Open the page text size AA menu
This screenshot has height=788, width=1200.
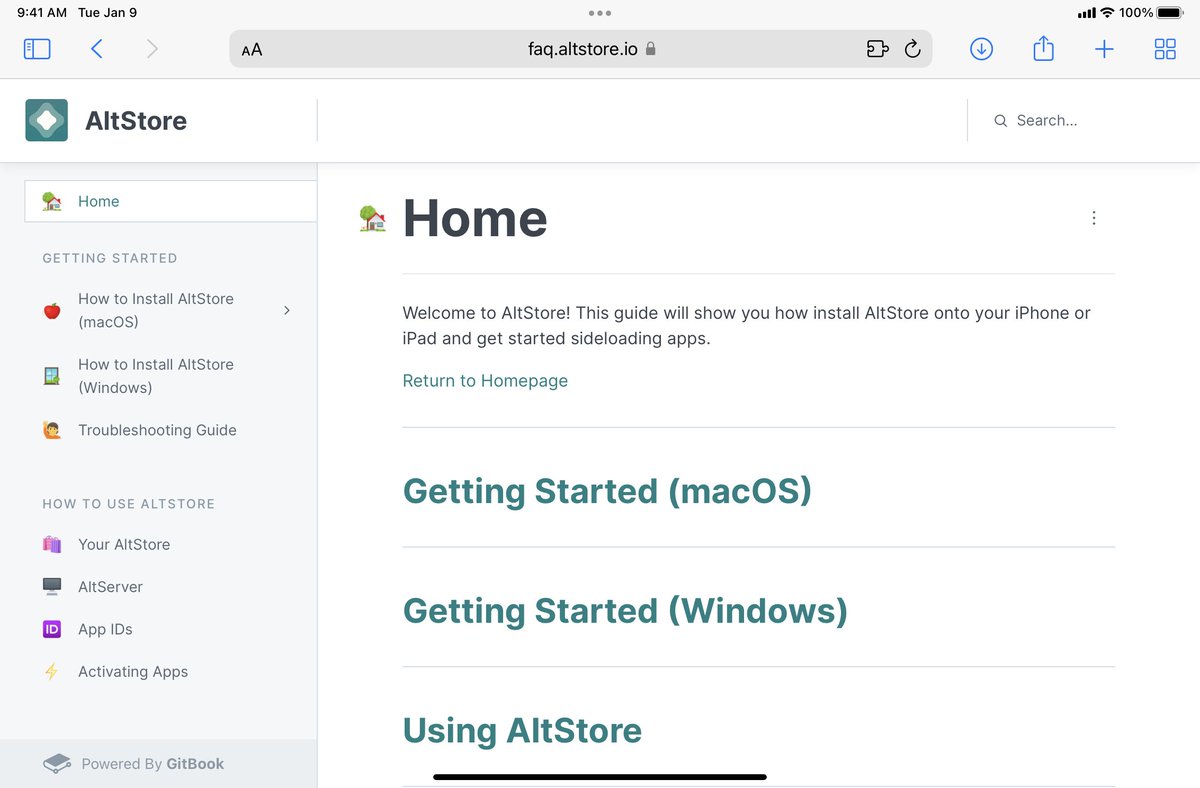(x=251, y=48)
